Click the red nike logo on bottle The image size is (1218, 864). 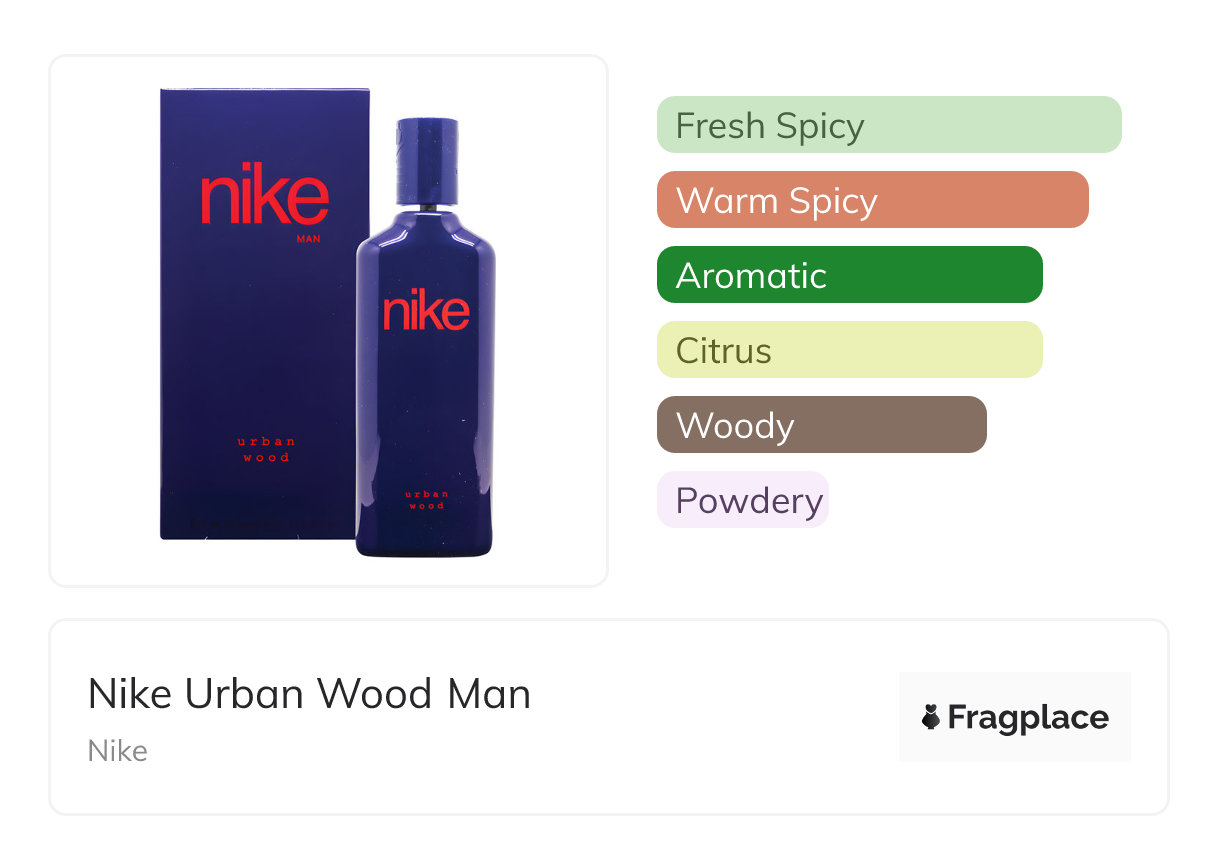[x=426, y=309]
